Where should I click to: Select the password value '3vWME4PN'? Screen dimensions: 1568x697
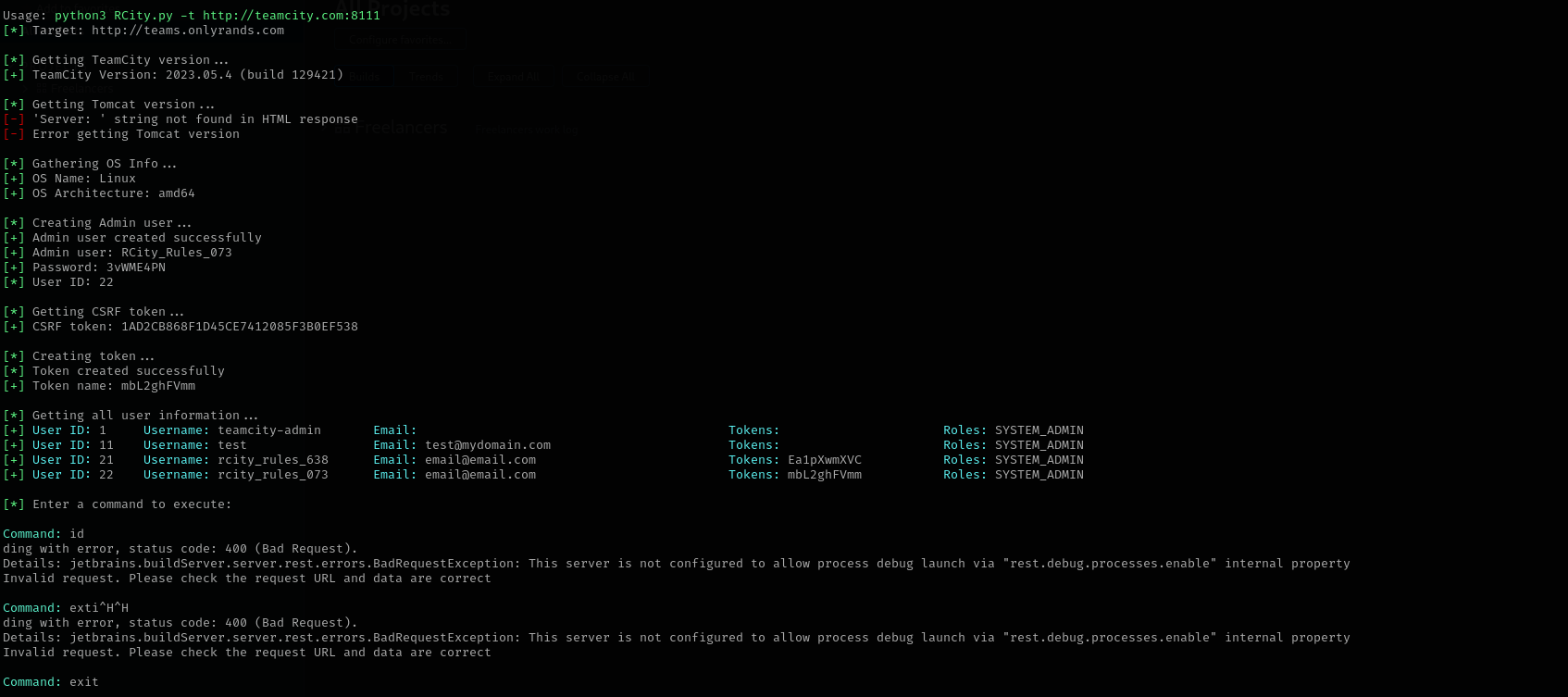(136, 268)
